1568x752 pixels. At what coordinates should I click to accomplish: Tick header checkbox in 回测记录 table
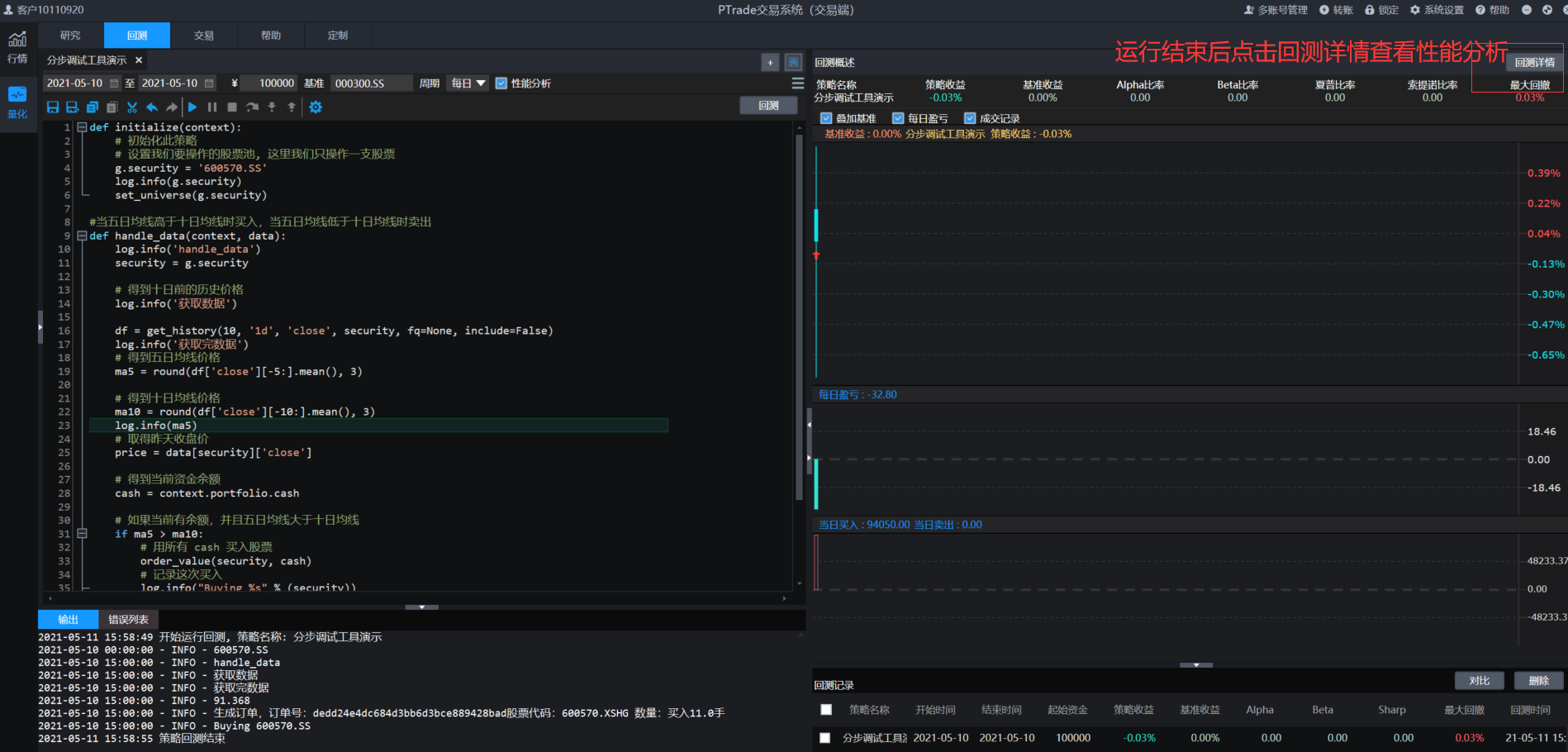click(x=826, y=710)
